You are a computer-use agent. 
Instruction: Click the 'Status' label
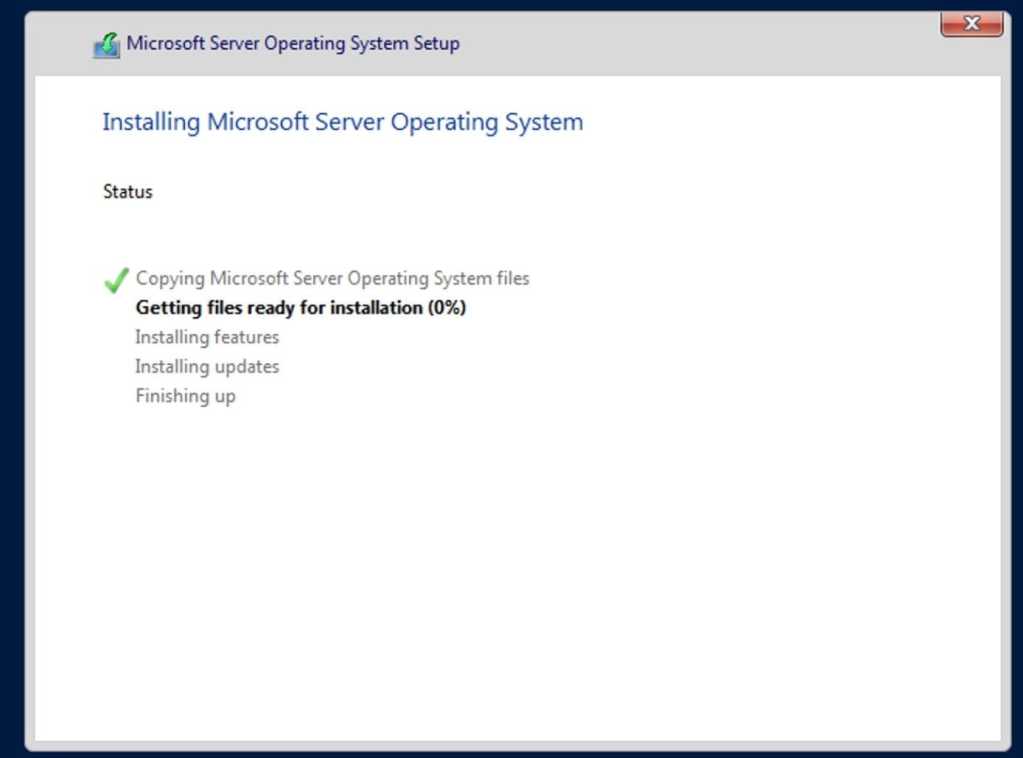pos(126,191)
